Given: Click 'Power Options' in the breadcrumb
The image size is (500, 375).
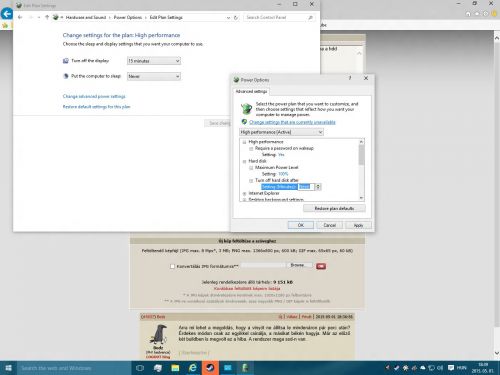Looking at the screenshot, I should (x=128, y=17).
